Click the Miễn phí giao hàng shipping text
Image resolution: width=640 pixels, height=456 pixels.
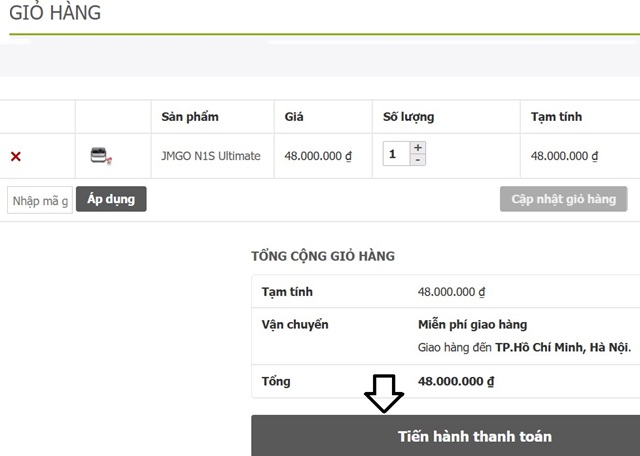coord(472,325)
